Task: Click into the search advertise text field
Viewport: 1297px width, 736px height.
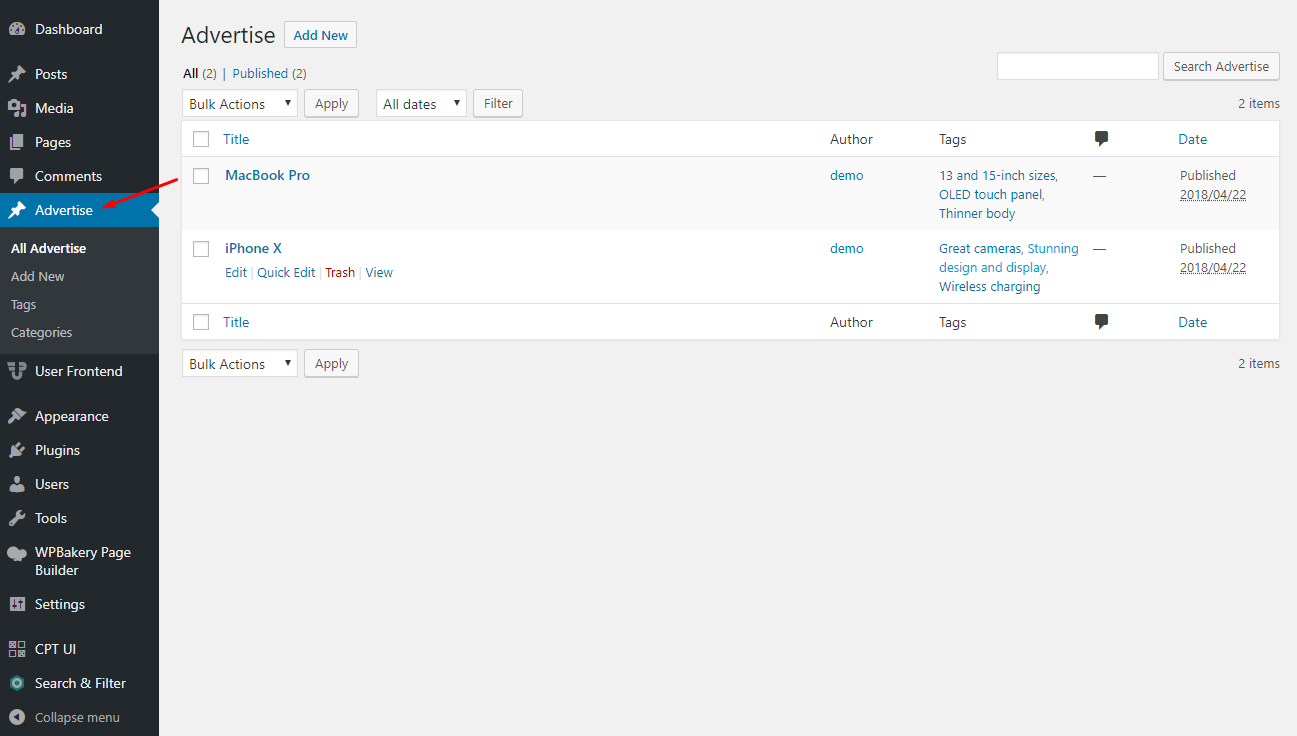Action: coord(1078,66)
